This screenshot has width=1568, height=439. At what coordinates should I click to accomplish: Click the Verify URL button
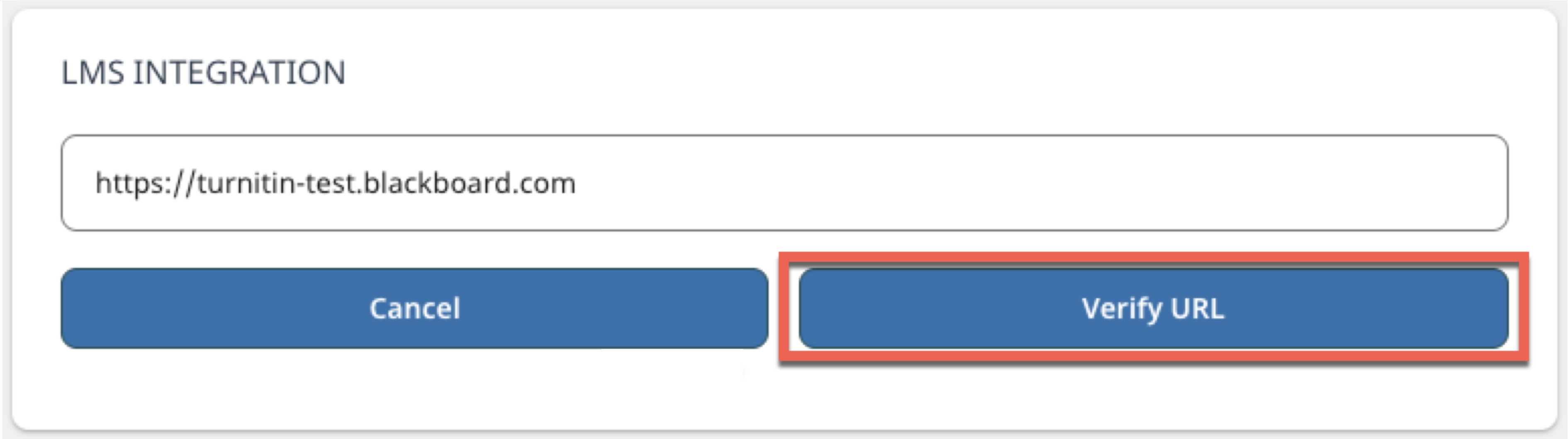pyautogui.click(x=1153, y=308)
